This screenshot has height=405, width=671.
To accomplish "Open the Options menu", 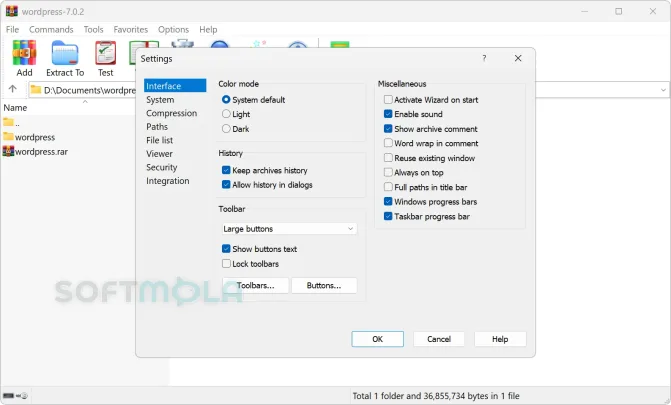I will [x=173, y=30].
